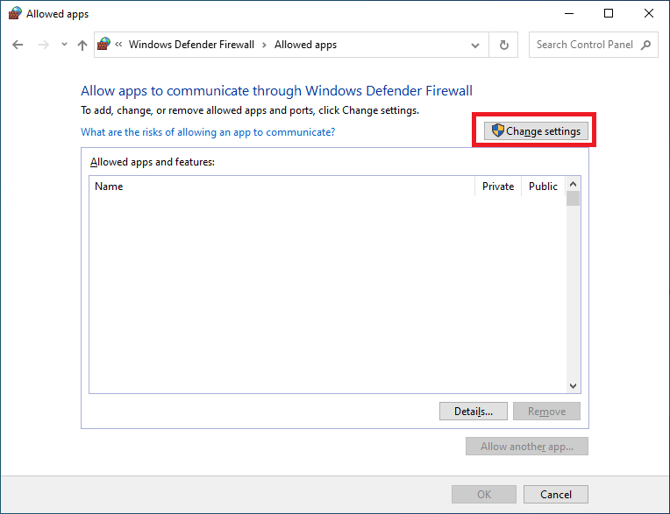This screenshot has height=514, width=670.
Task: Open the recent locations dropdown arrow
Action: coord(64,44)
